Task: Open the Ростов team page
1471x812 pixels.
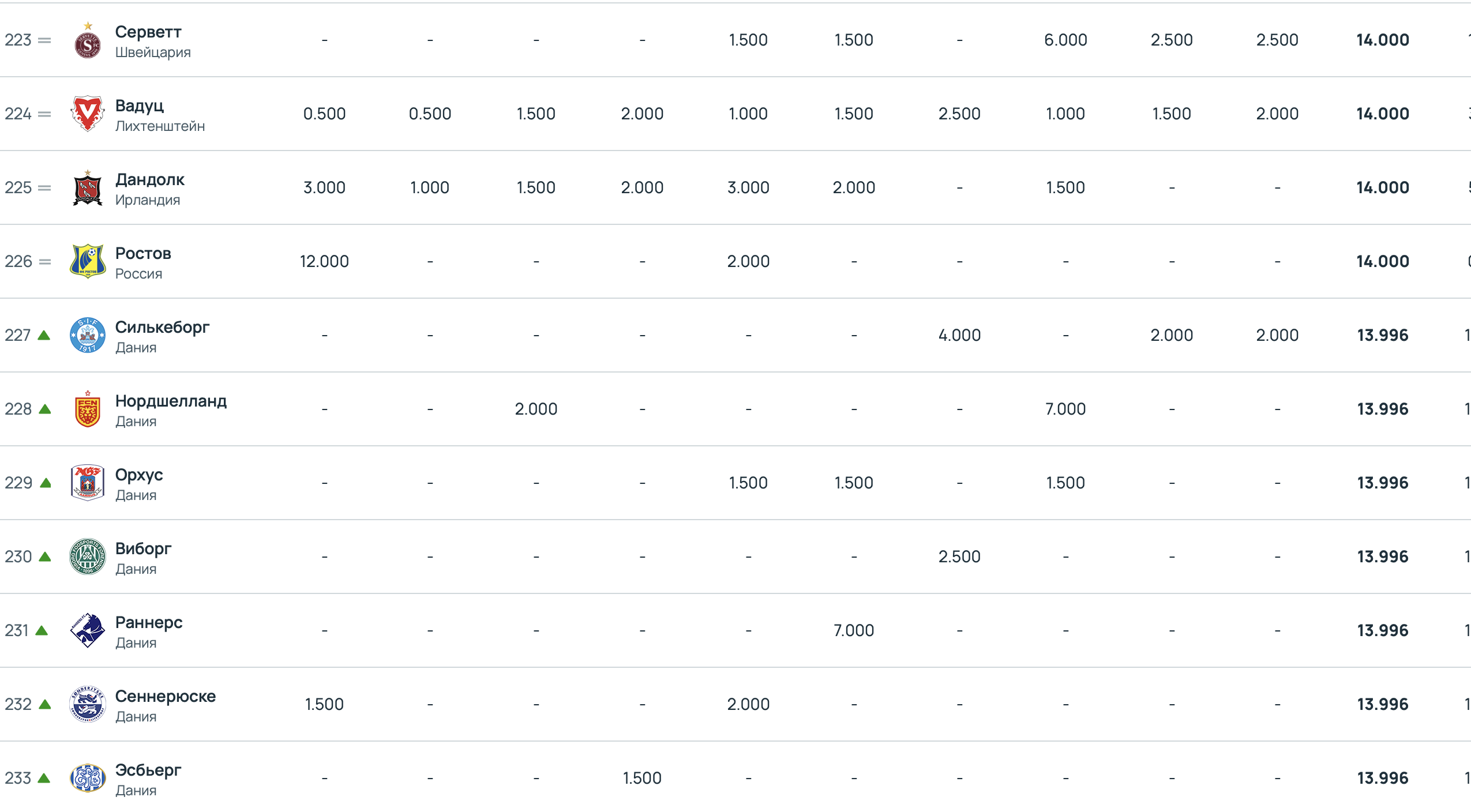Action: 143,253
